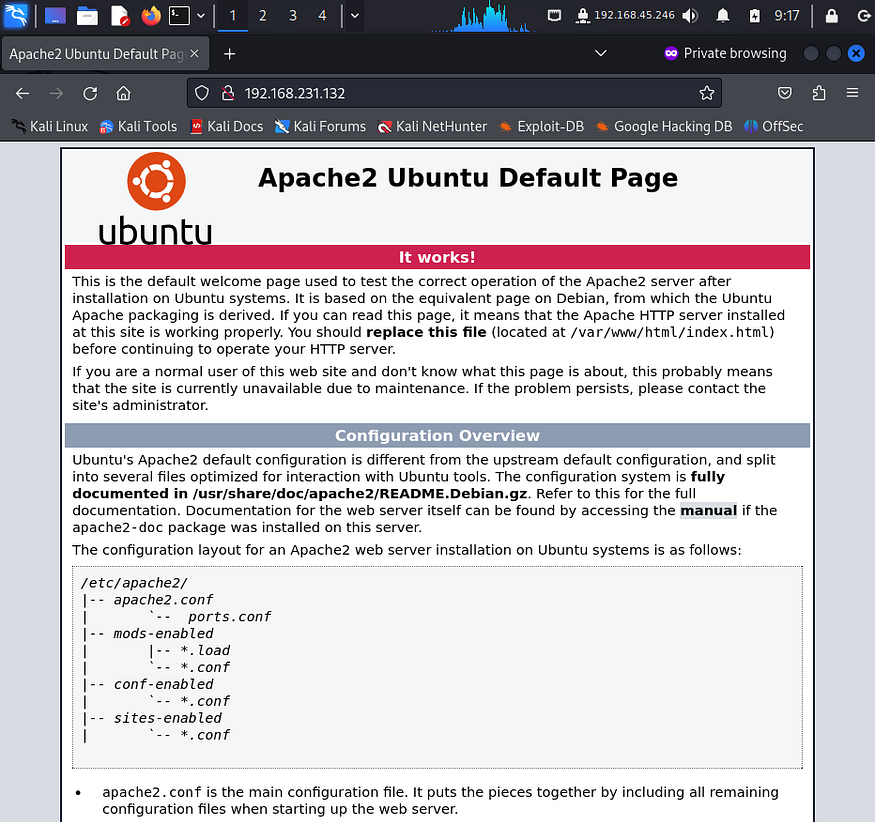Open the network connection icon showing 192.168.45.246
The height and width of the screenshot is (822, 875).
[624, 15]
